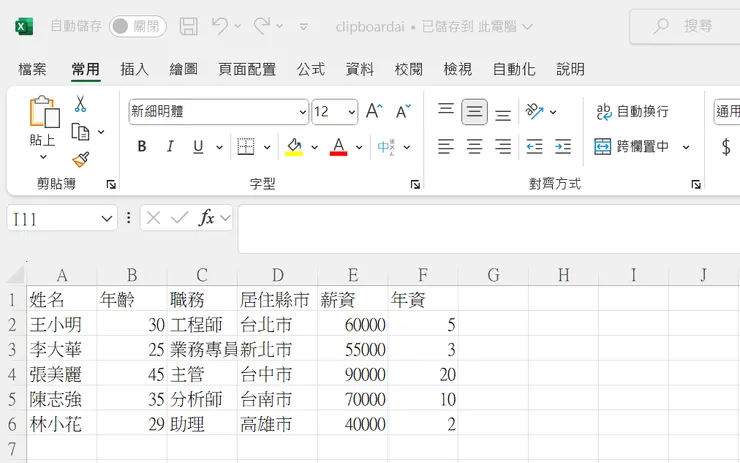Click the Decrease Font Size icon

403,111
